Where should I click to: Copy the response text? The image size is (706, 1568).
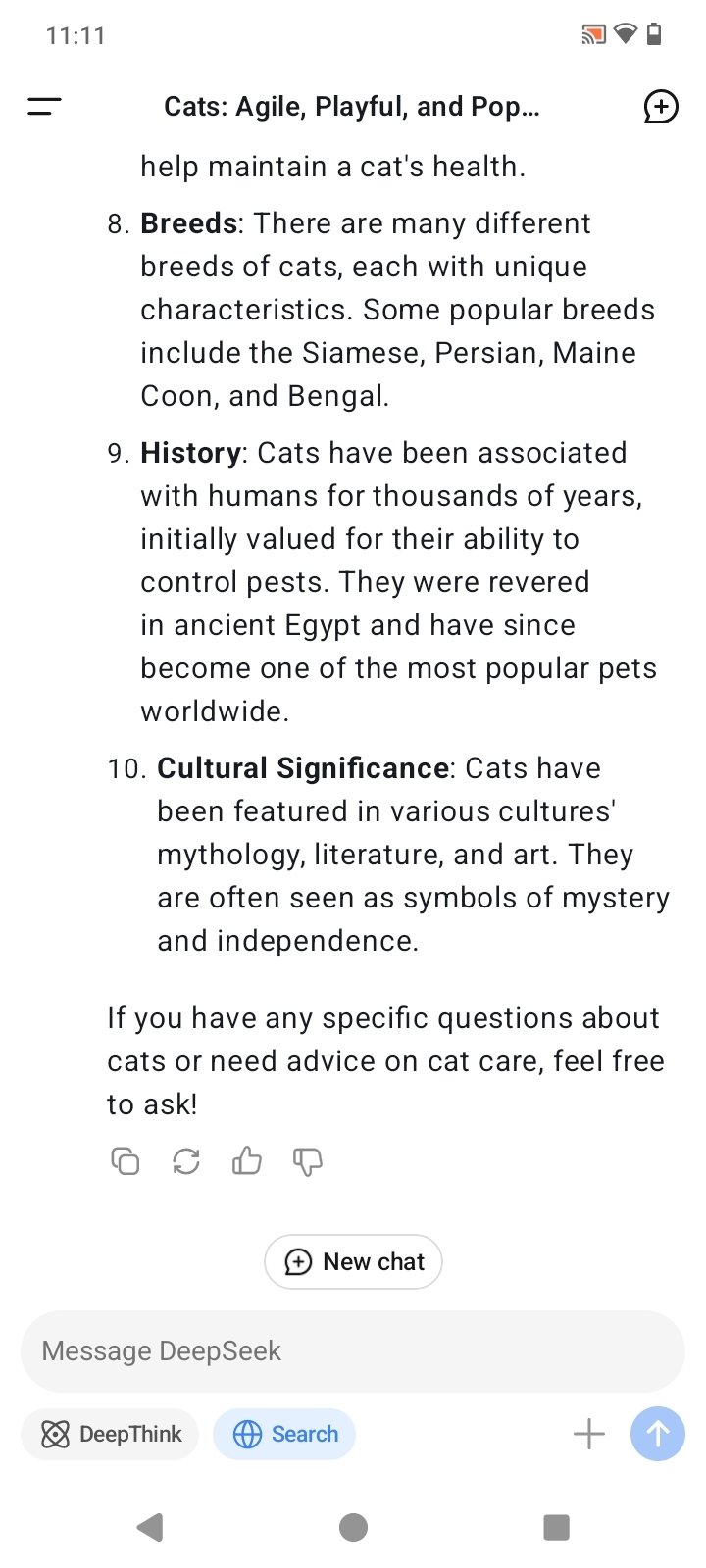pyautogui.click(x=126, y=1161)
